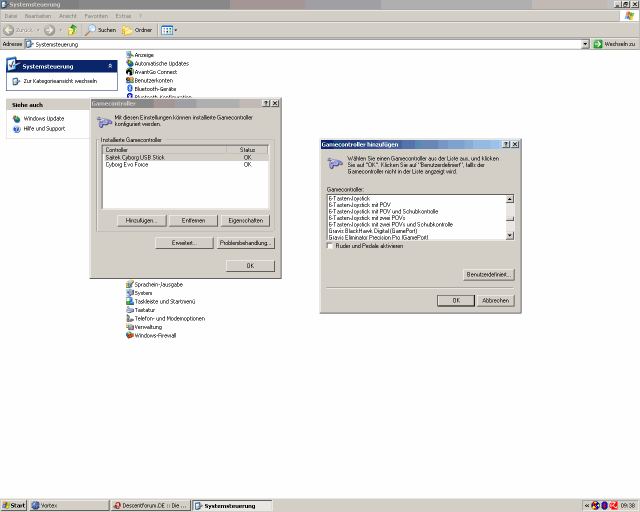Open the Tastatur control panel item
This screenshot has width=640, height=512.
point(140,310)
